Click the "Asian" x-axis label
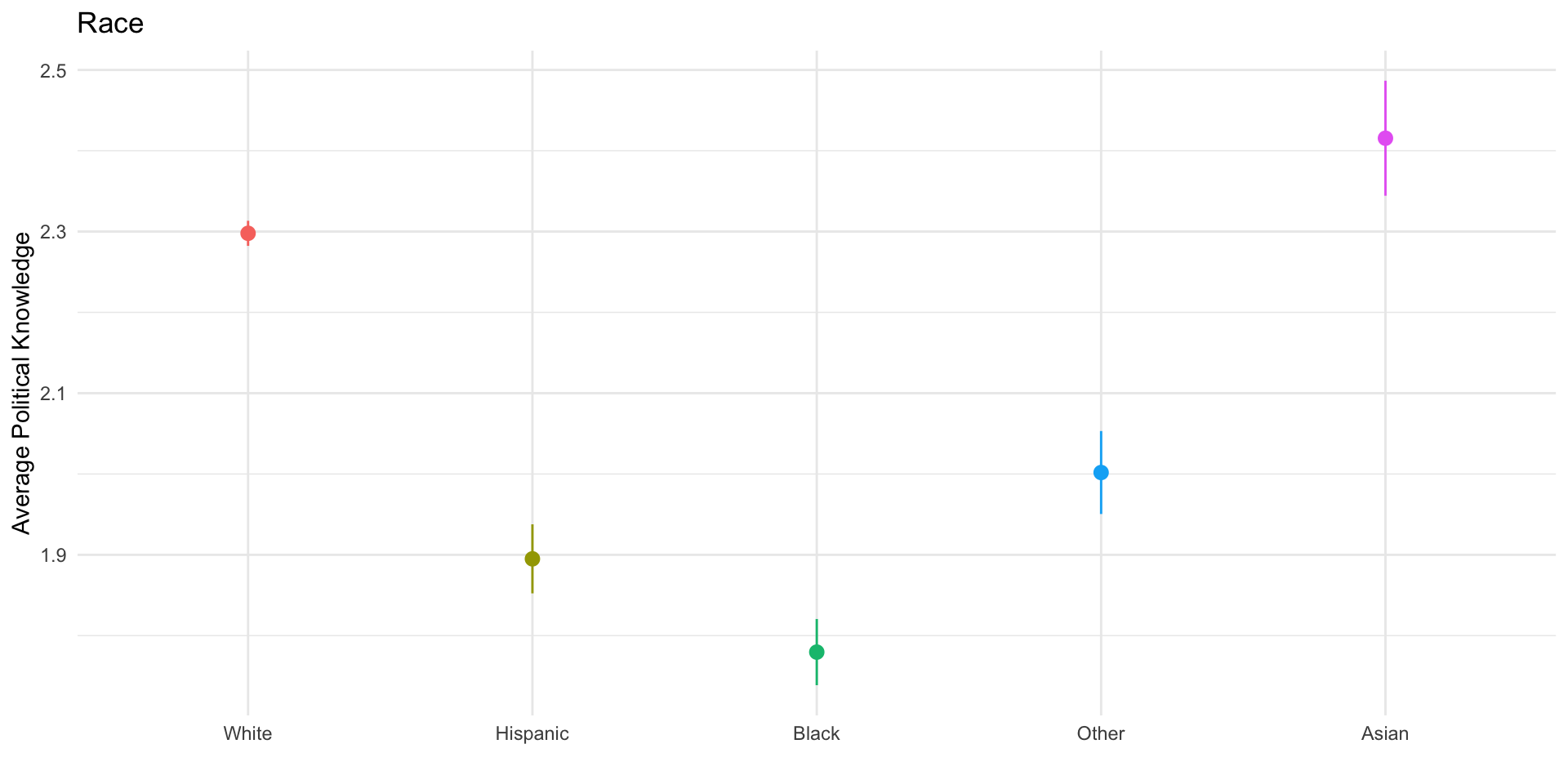1568x784 pixels. pos(1385,733)
